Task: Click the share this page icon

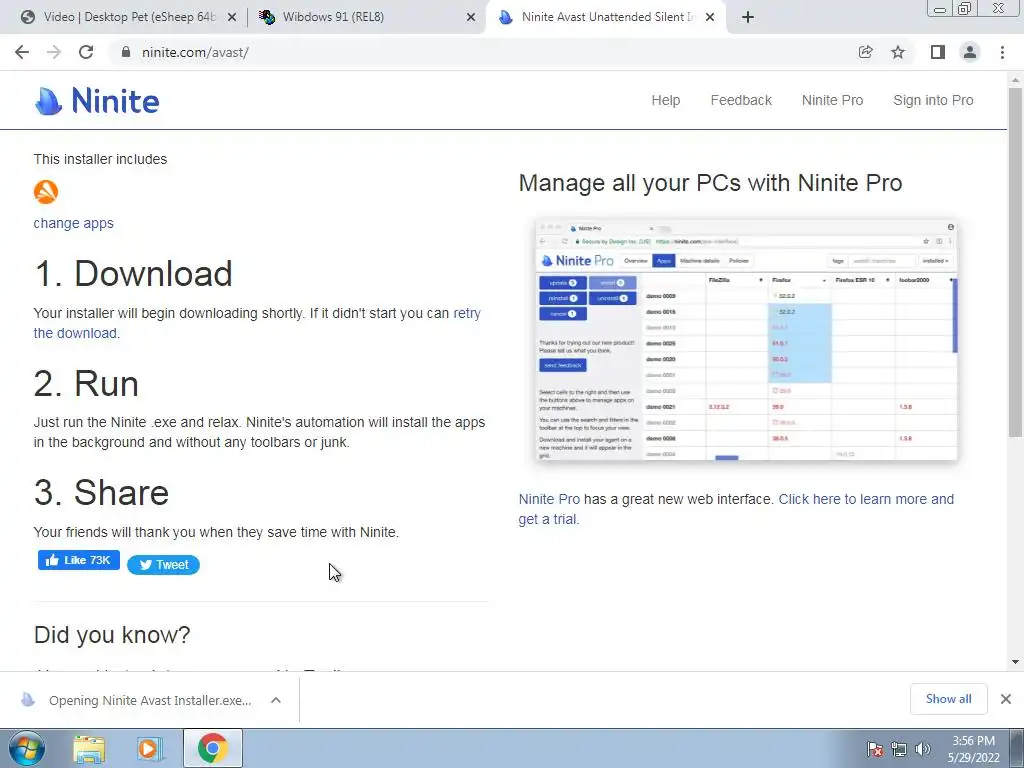Action: click(x=865, y=52)
